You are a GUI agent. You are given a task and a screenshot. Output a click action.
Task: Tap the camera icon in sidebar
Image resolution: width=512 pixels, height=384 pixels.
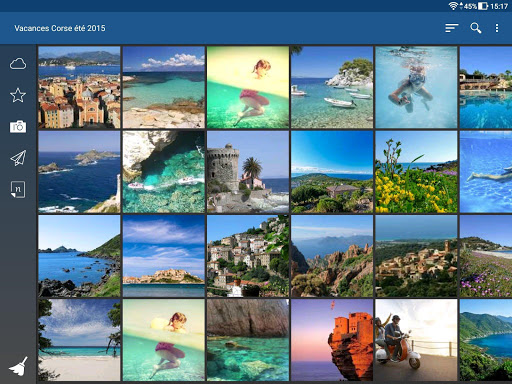click(18, 127)
